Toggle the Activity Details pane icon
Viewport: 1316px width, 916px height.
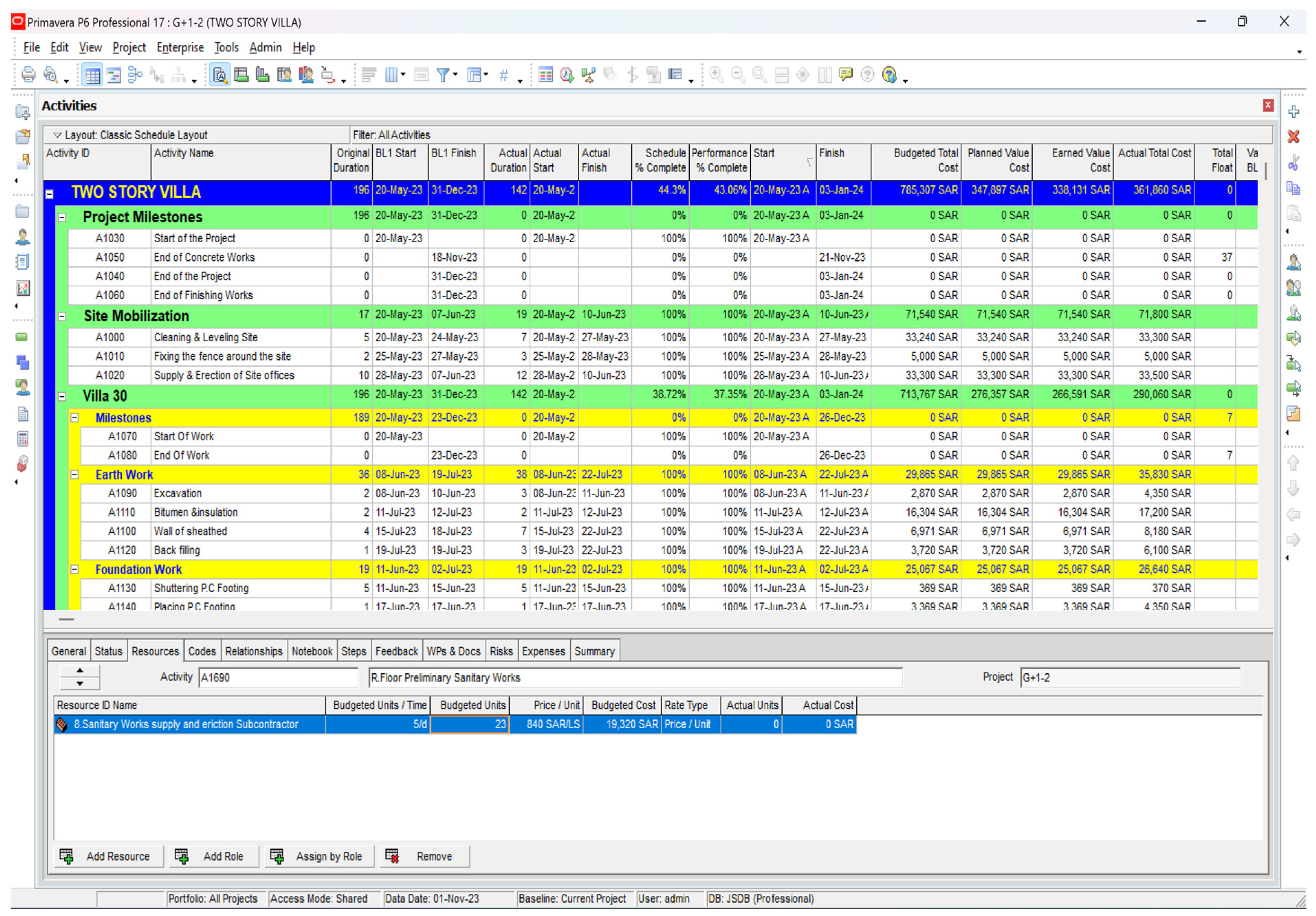coord(220,75)
